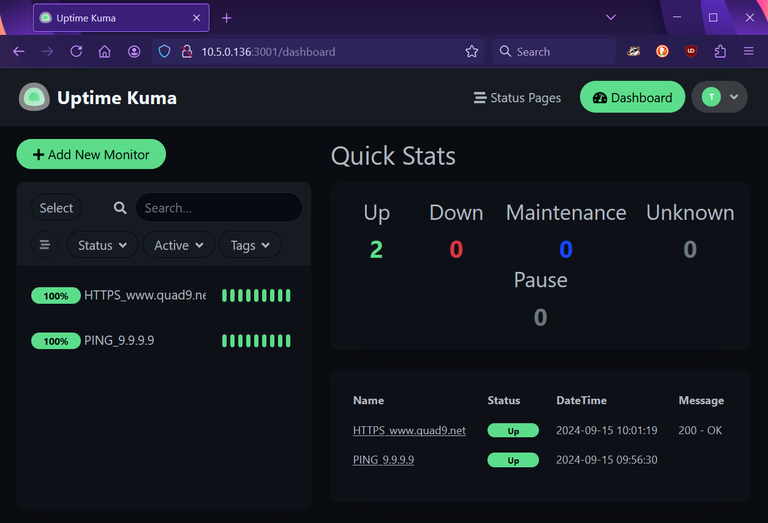Image resolution: width=768 pixels, height=523 pixels.
Task: Focus the monitor Search input field
Action: [x=218, y=208]
